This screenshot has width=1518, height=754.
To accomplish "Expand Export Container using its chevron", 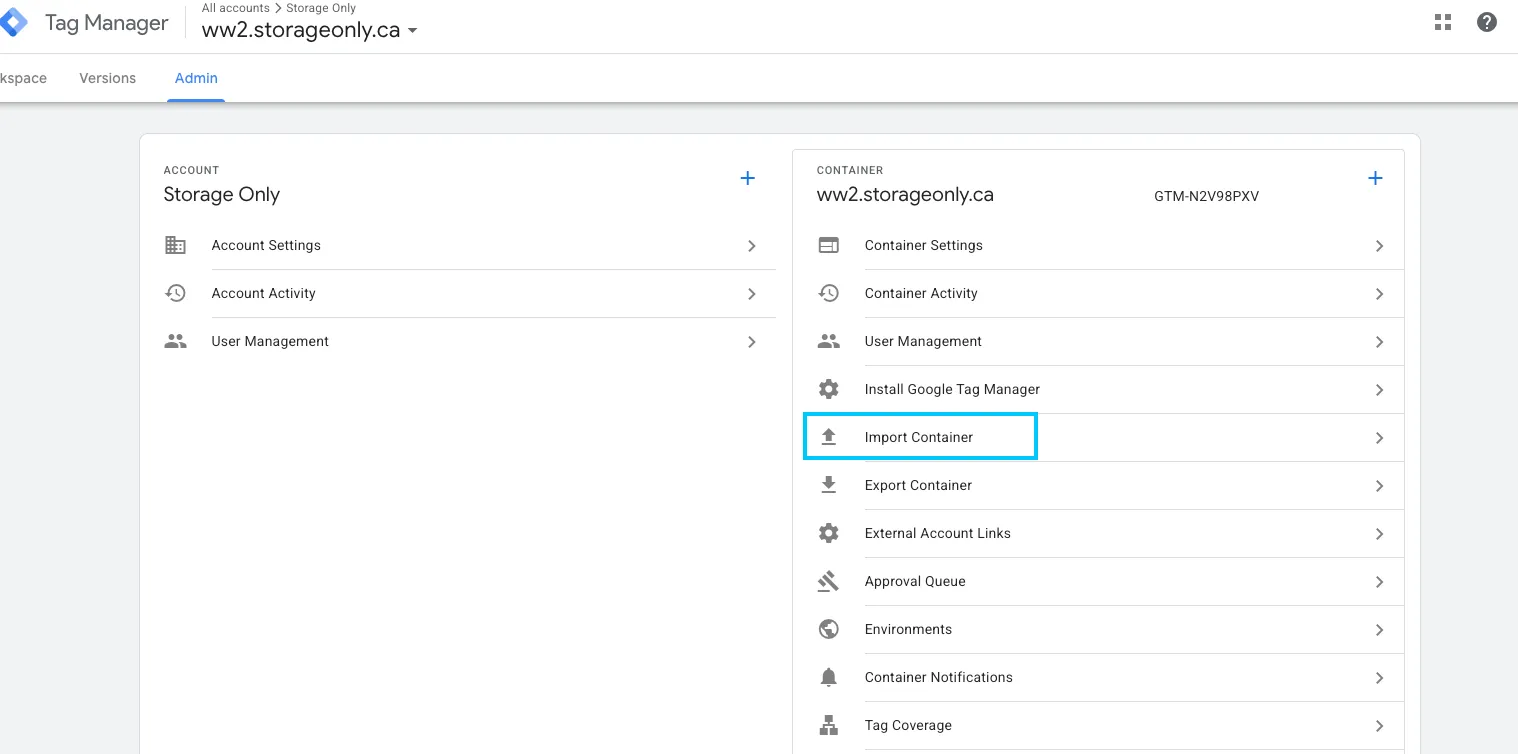I will [1379, 486].
